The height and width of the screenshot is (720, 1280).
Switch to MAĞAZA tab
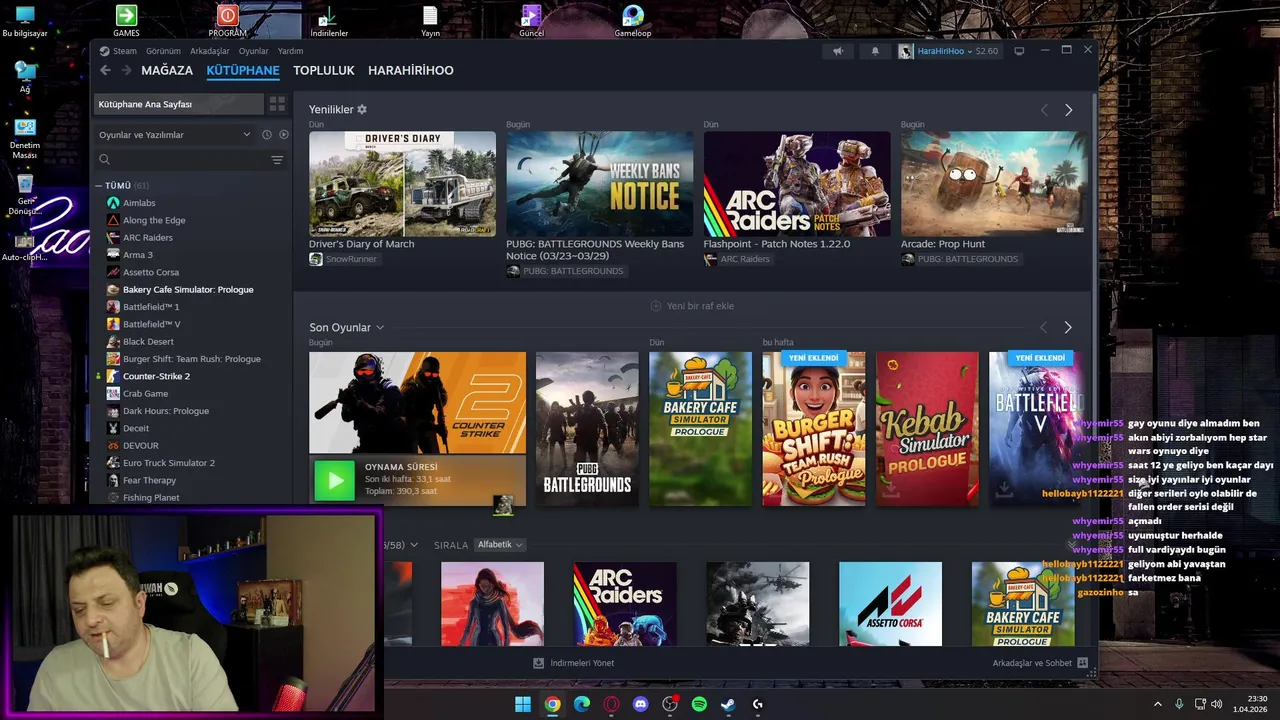[x=167, y=70]
